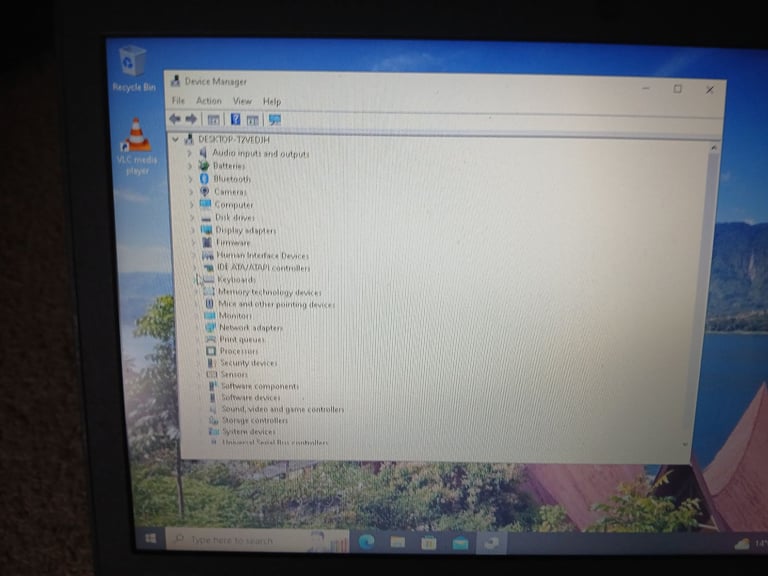Go back using toolbar Back arrow

175,119
